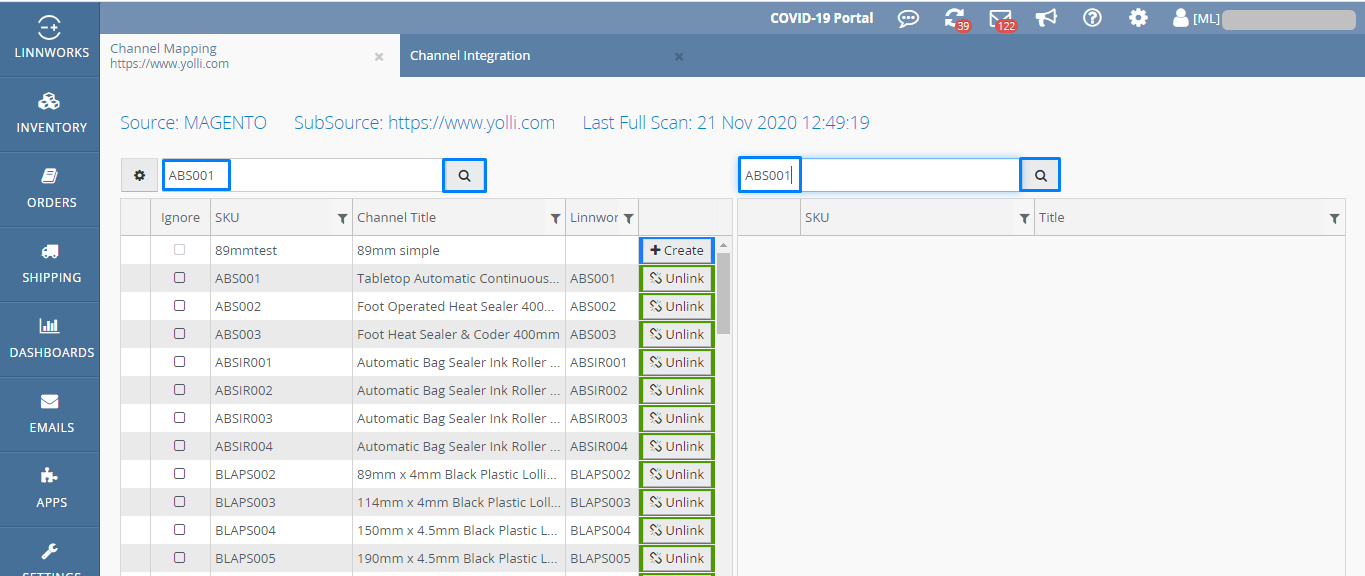
Task: Open the Shipping sidebar section
Action: coord(50,264)
